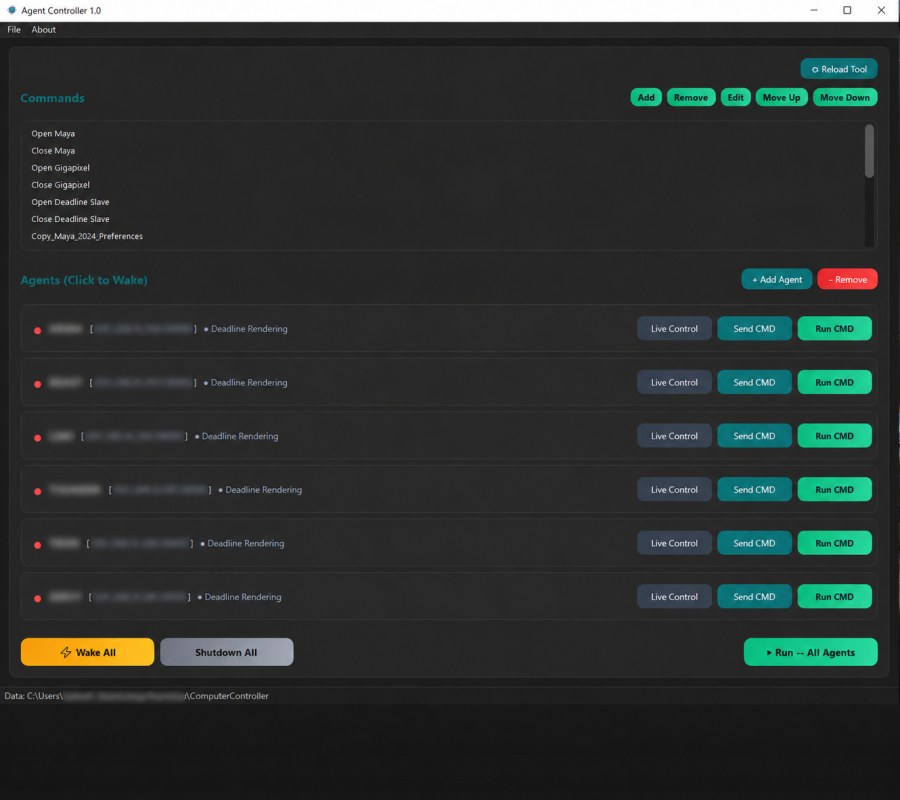Click the first agent's red status dot
This screenshot has width=900, height=800.
pyautogui.click(x=37, y=331)
